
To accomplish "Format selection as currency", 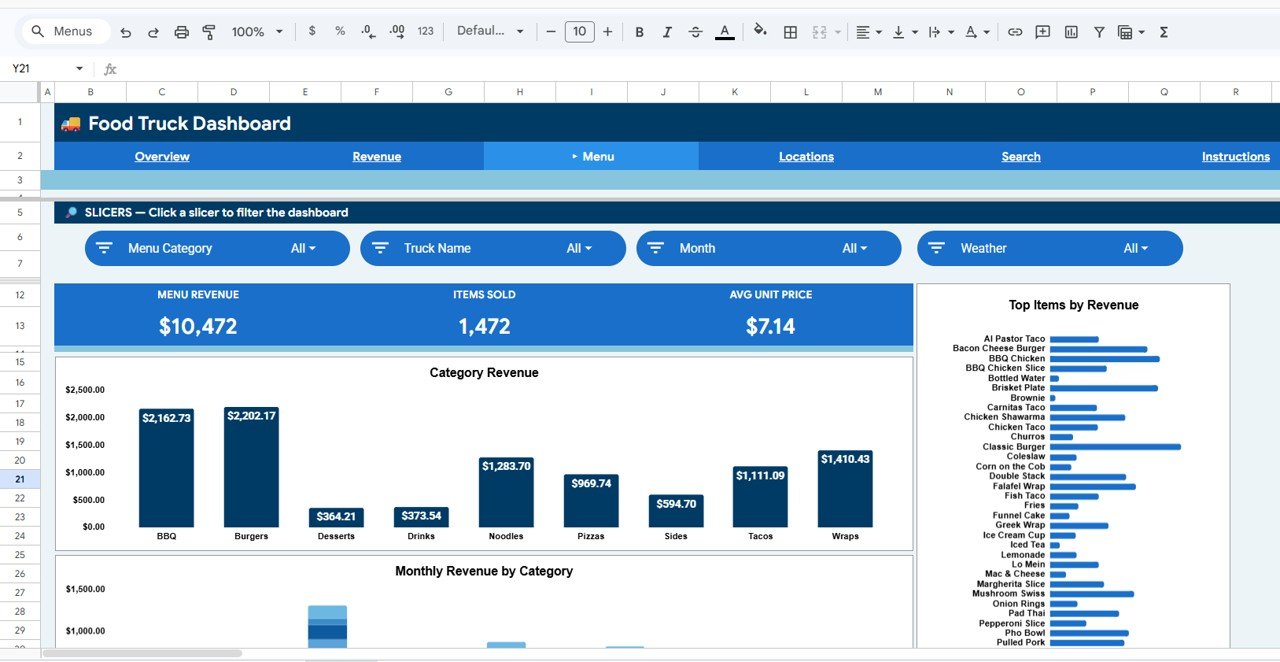I will point(311,31).
